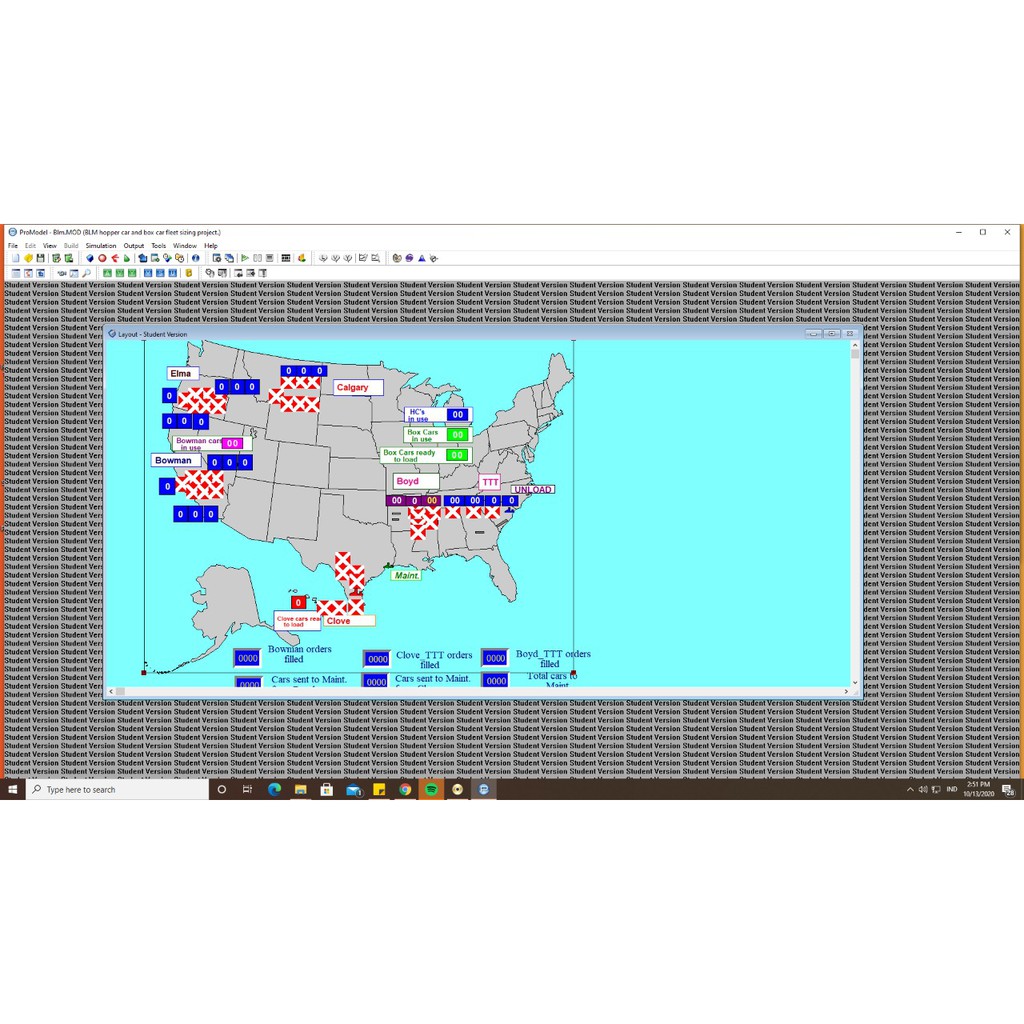This screenshot has height=1024, width=1024.
Task: Click the Layout window scroll right arrow
Action: (846, 691)
